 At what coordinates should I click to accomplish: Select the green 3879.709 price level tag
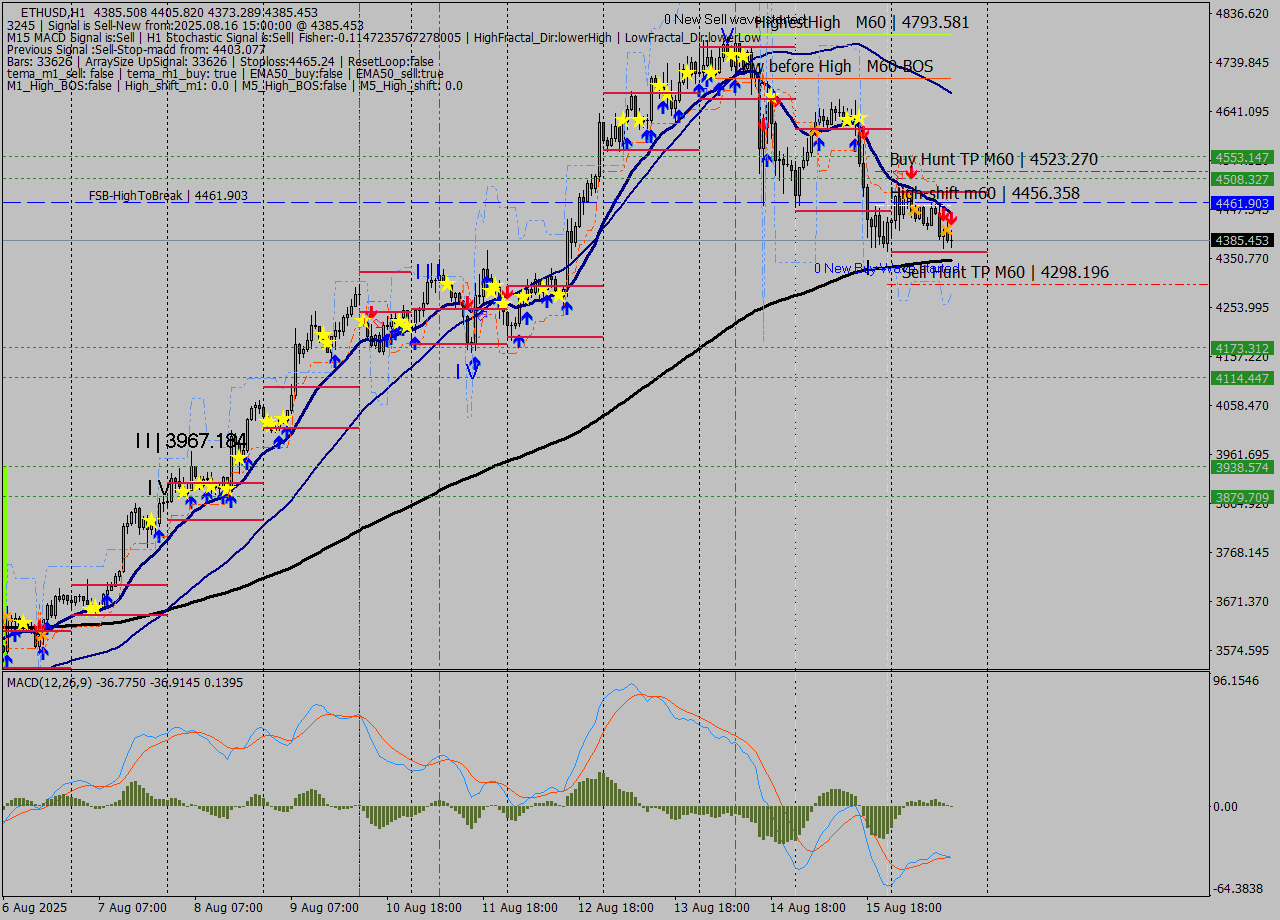coord(1241,497)
